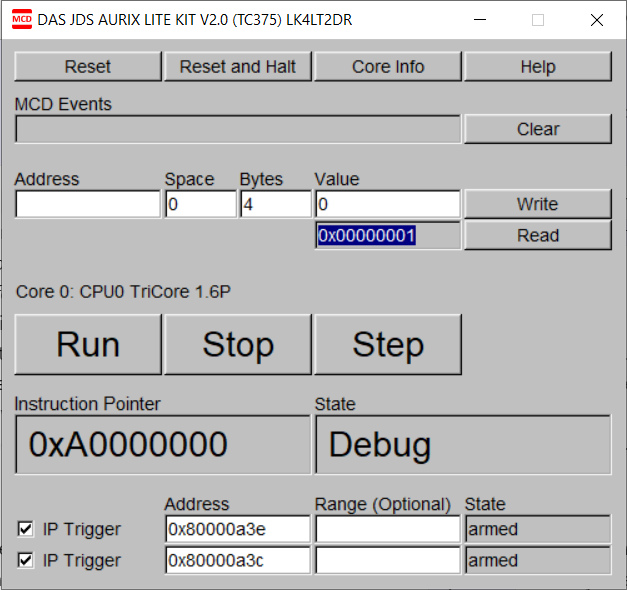Open Help
This screenshot has width=627, height=590.
pyautogui.click(x=538, y=66)
